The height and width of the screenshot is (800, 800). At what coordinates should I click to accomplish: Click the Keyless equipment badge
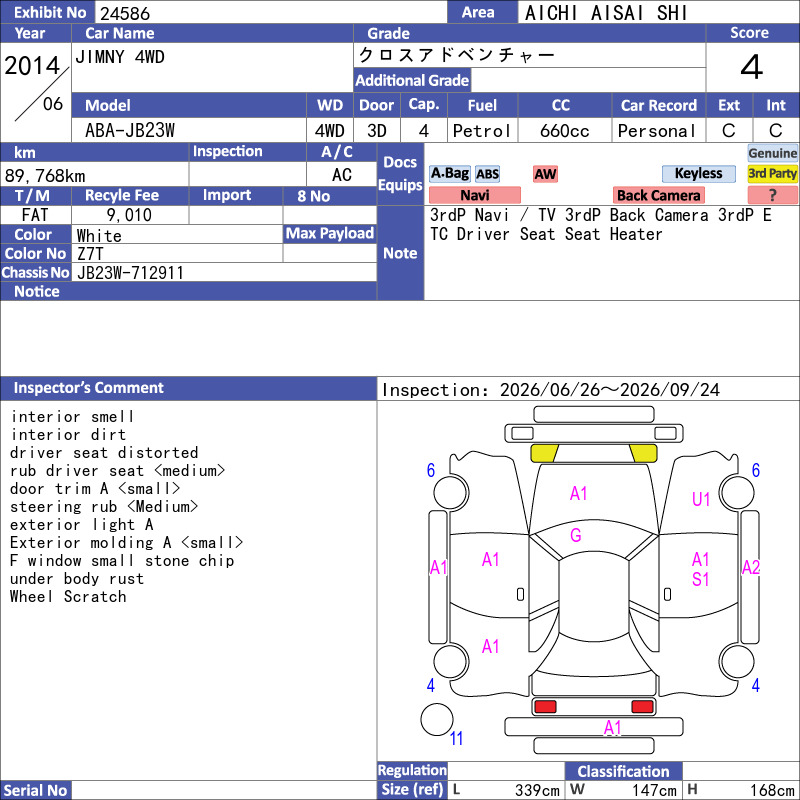pos(698,173)
